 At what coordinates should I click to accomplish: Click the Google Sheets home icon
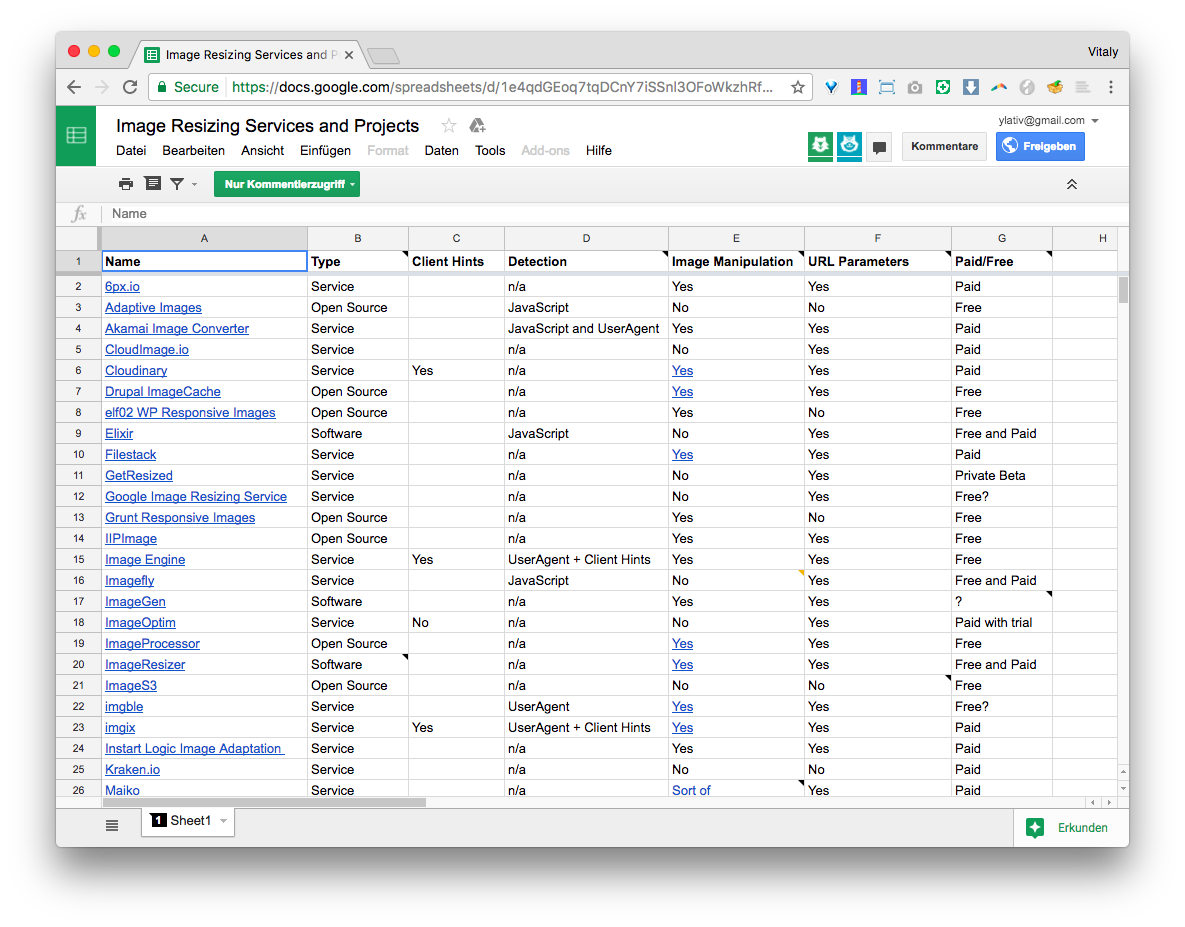tap(76, 136)
